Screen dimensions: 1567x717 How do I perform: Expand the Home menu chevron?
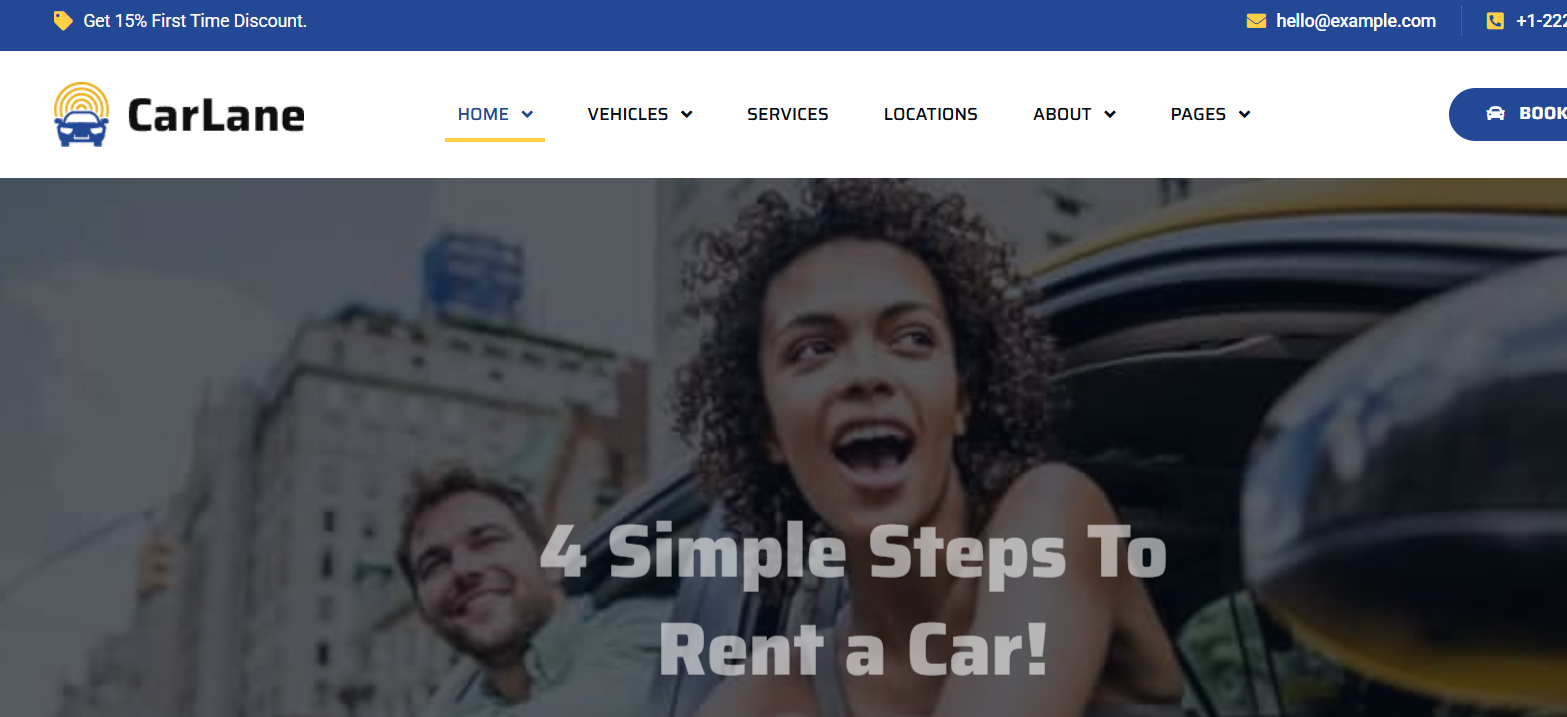[527, 115]
